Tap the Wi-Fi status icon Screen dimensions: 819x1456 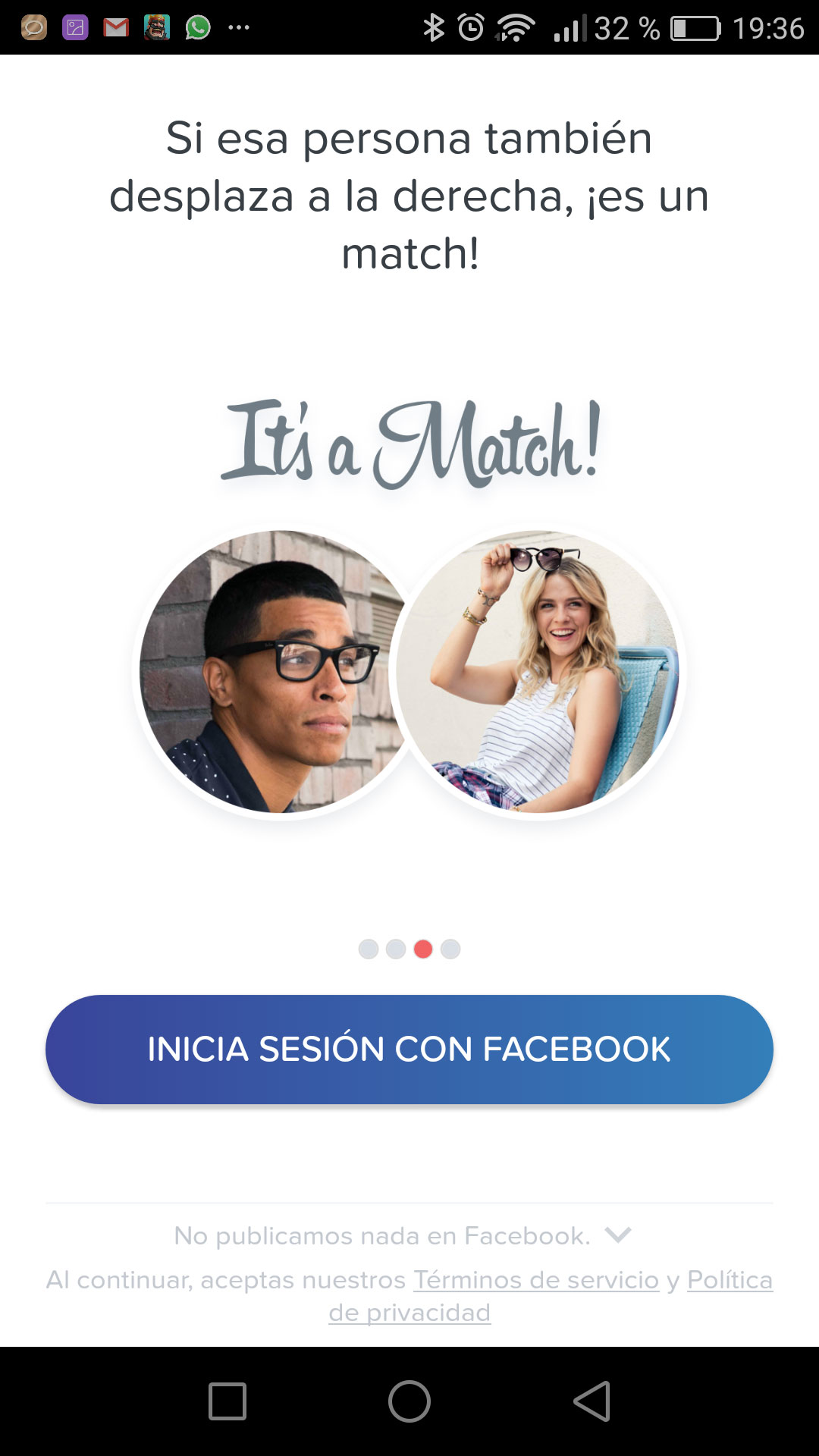click(516, 28)
